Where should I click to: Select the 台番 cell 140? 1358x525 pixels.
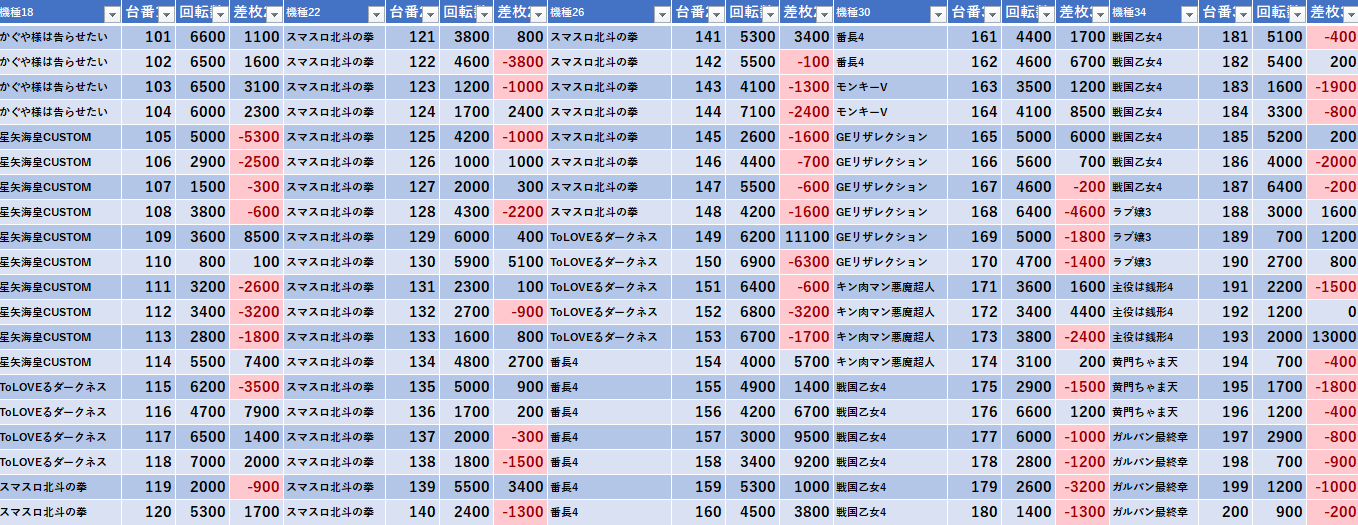[412, 512]
